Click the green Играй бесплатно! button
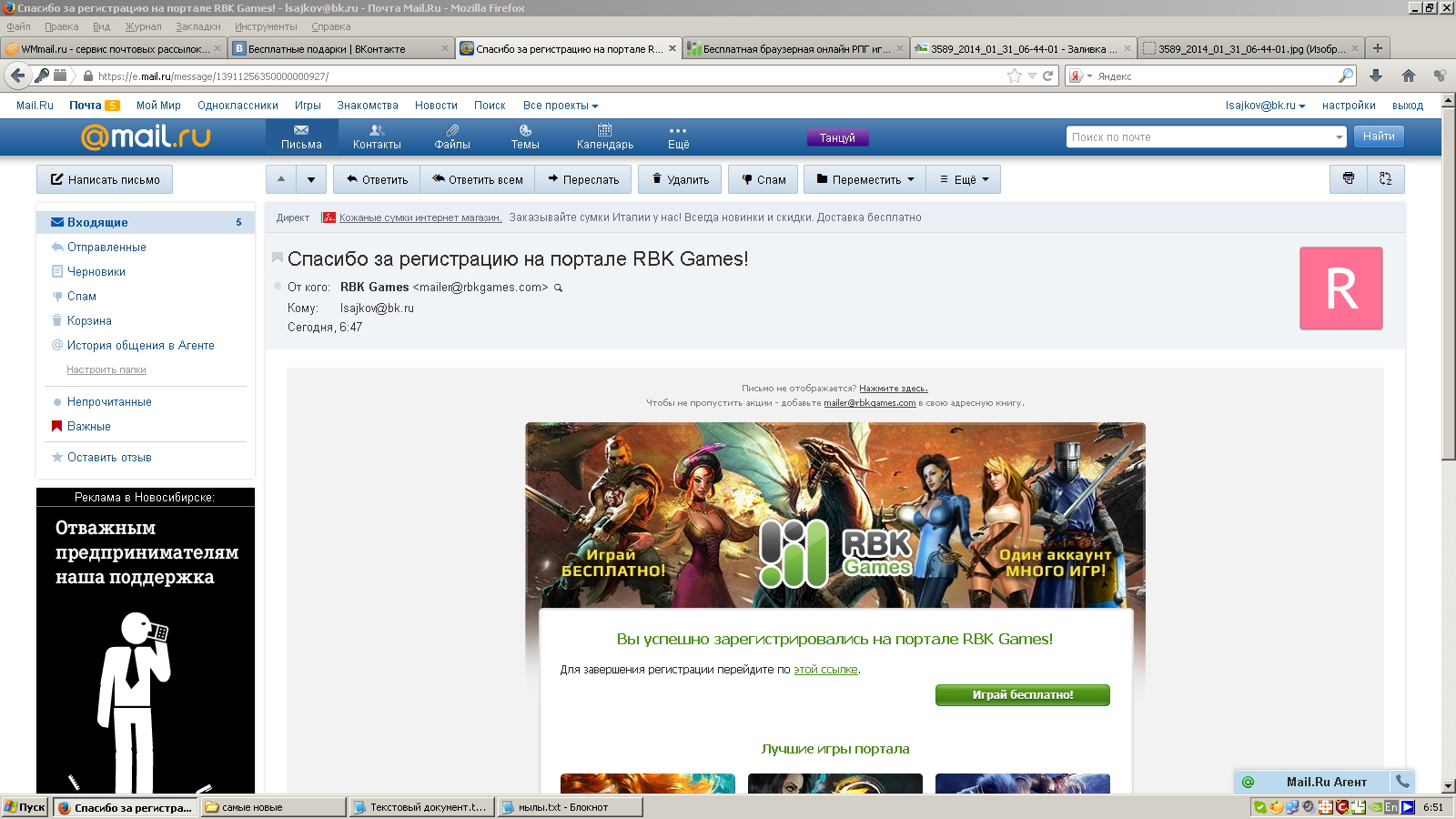The image size is (1456, 819). 1023,694
